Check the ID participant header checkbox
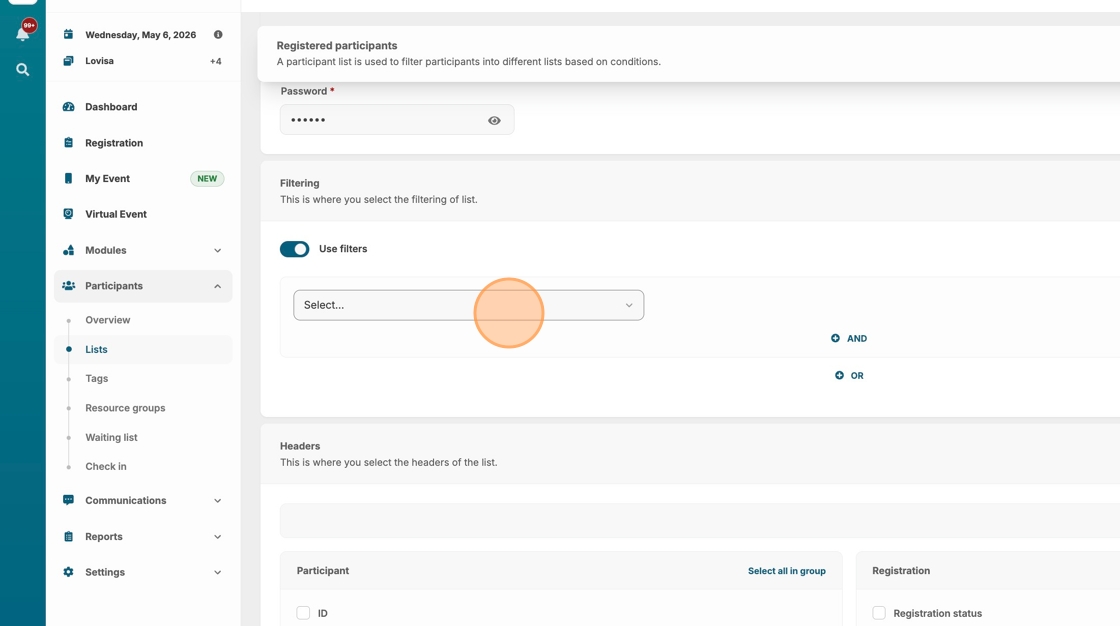Viewport: 1120px width, 626px height. tap(303, 613)
